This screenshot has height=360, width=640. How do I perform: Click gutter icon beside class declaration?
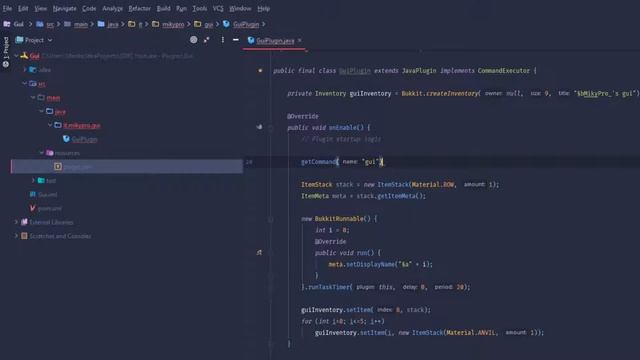click(260, 71)
